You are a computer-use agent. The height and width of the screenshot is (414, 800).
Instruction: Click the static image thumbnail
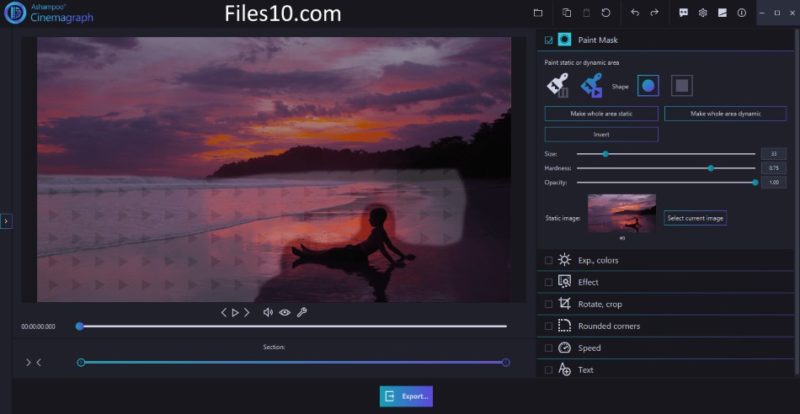622,213
